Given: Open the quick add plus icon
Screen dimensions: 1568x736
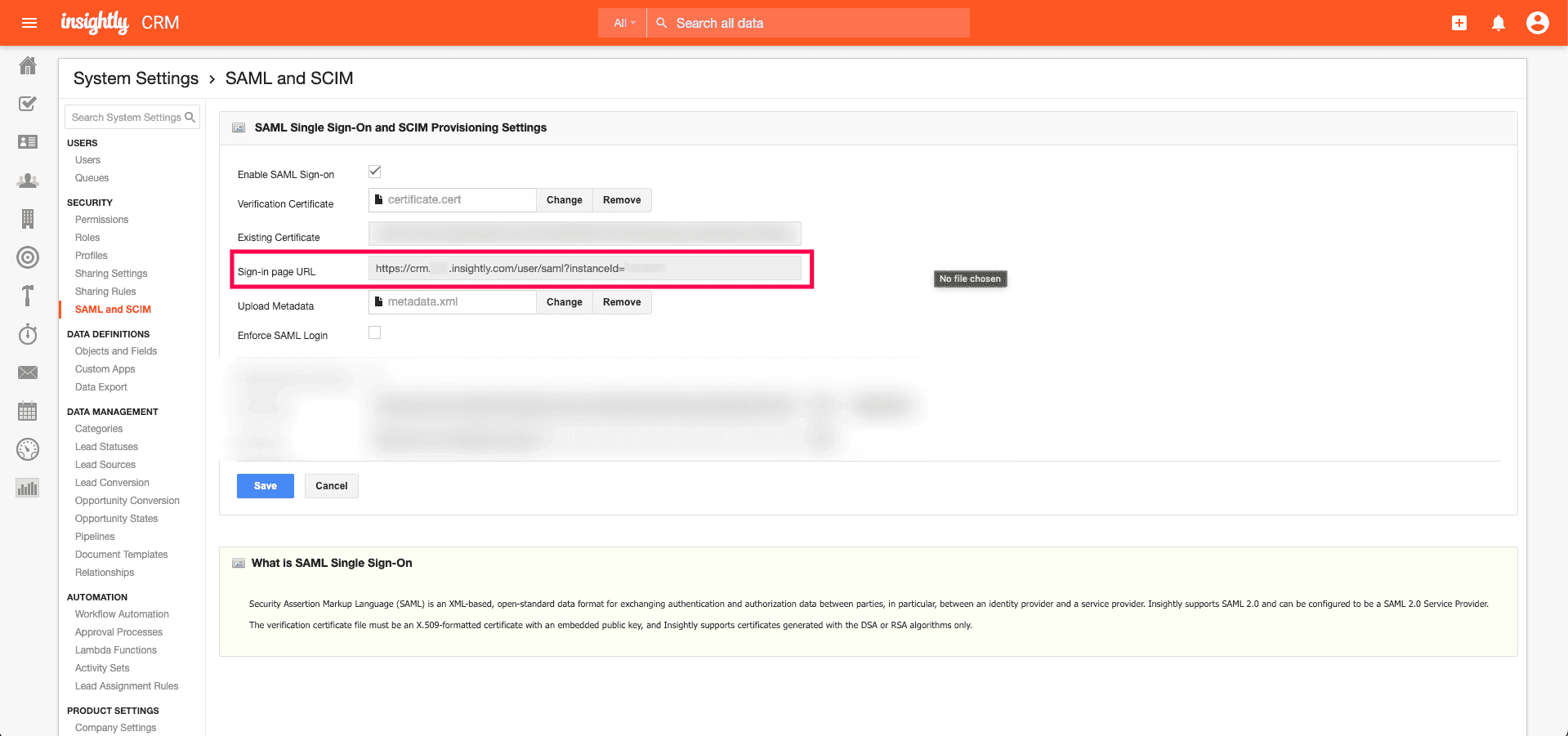Looking at the screenshot, I should (x=1459, y=22).
